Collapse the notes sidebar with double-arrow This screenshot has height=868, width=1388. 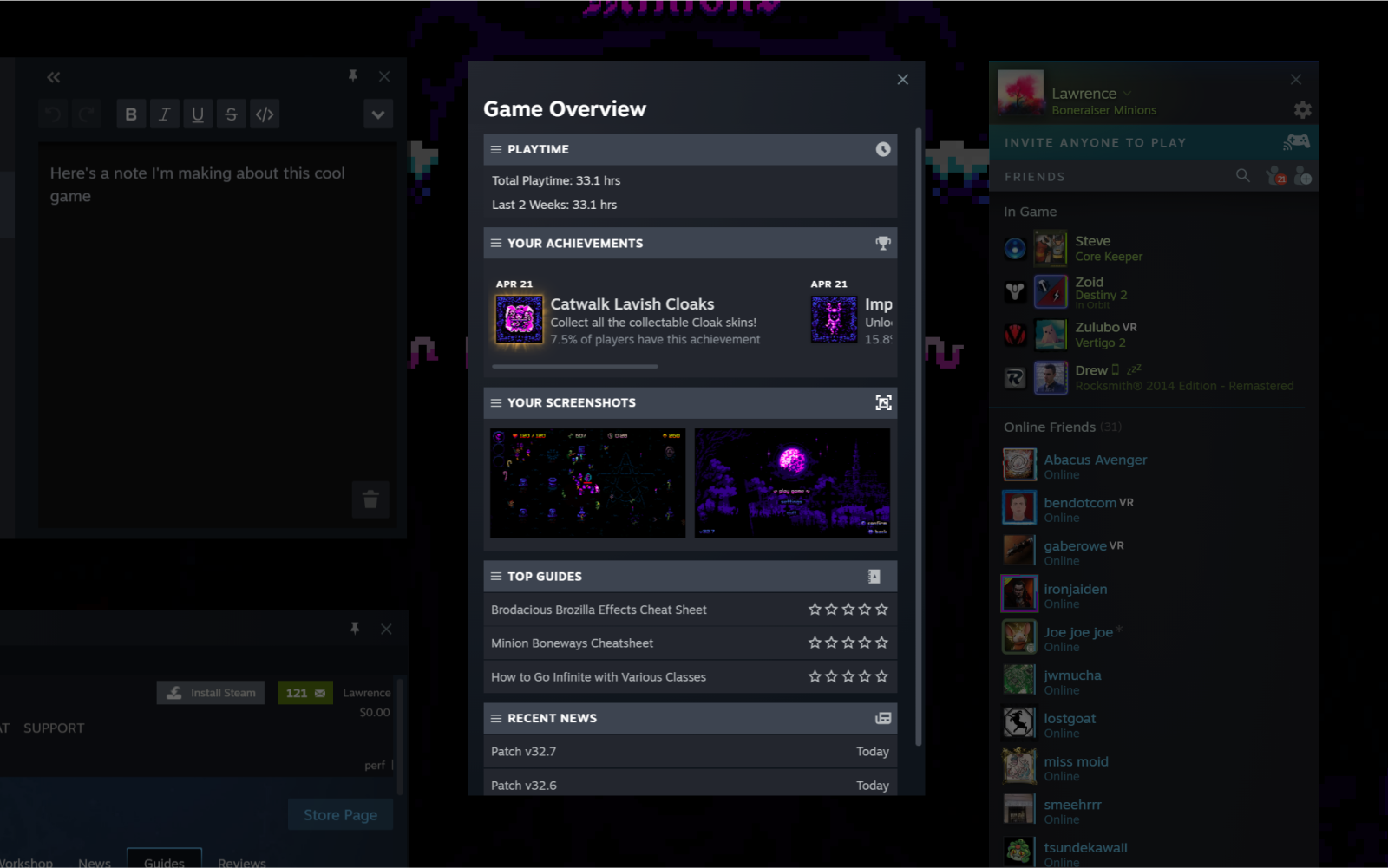53,76
